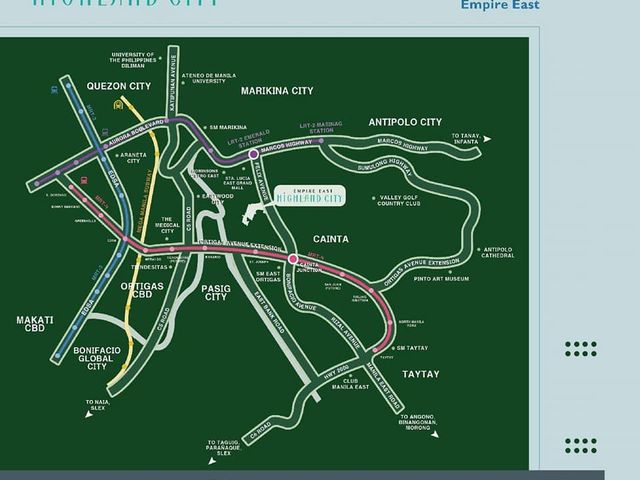This screenshot has width=640, height=480.
Task: Click the Araneta City label
Action: (x=133, y=158)
